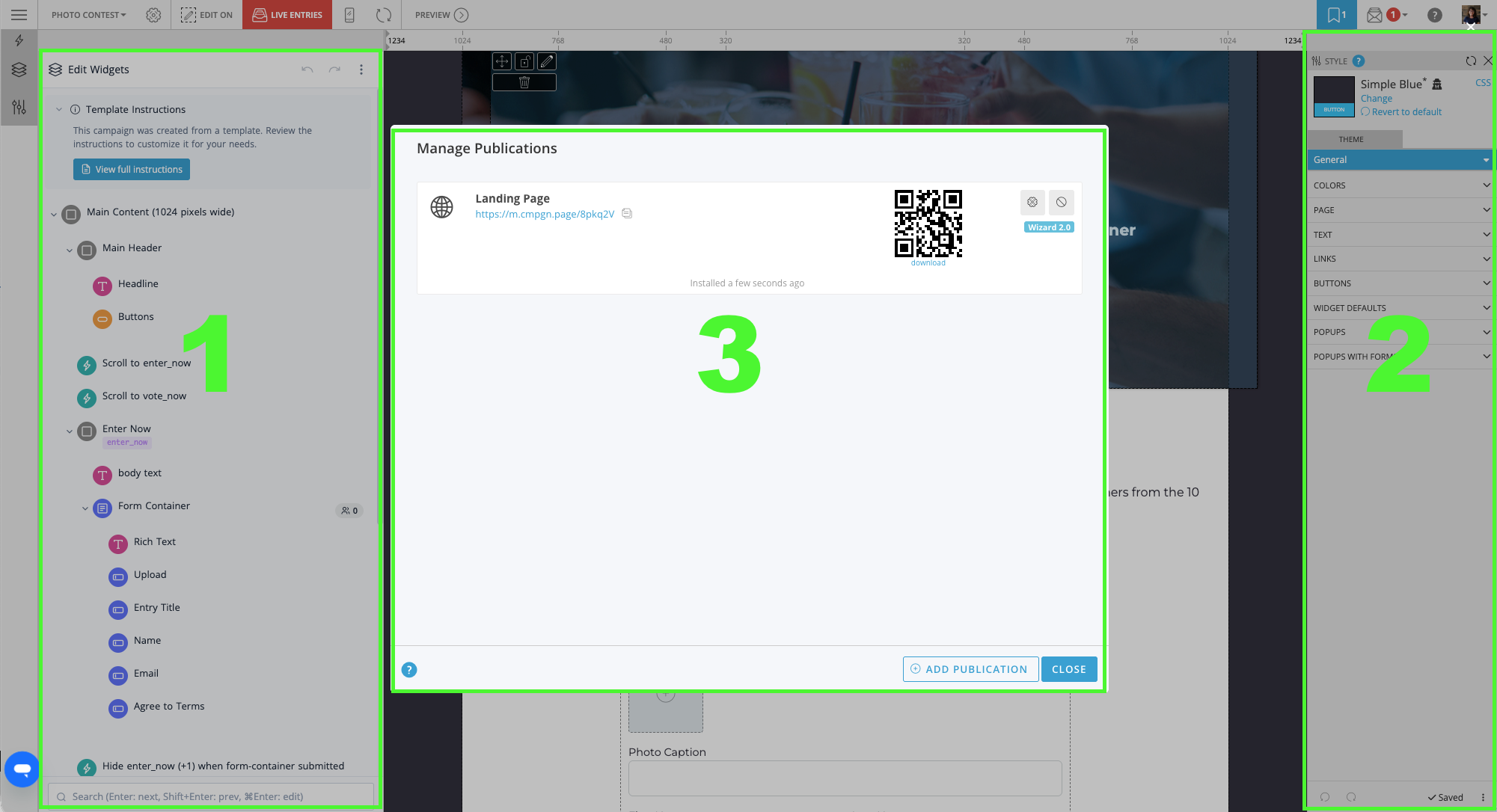Open Landing Page publication settings gear
The image size is (1497, 812).
(x=1032, y=202)
